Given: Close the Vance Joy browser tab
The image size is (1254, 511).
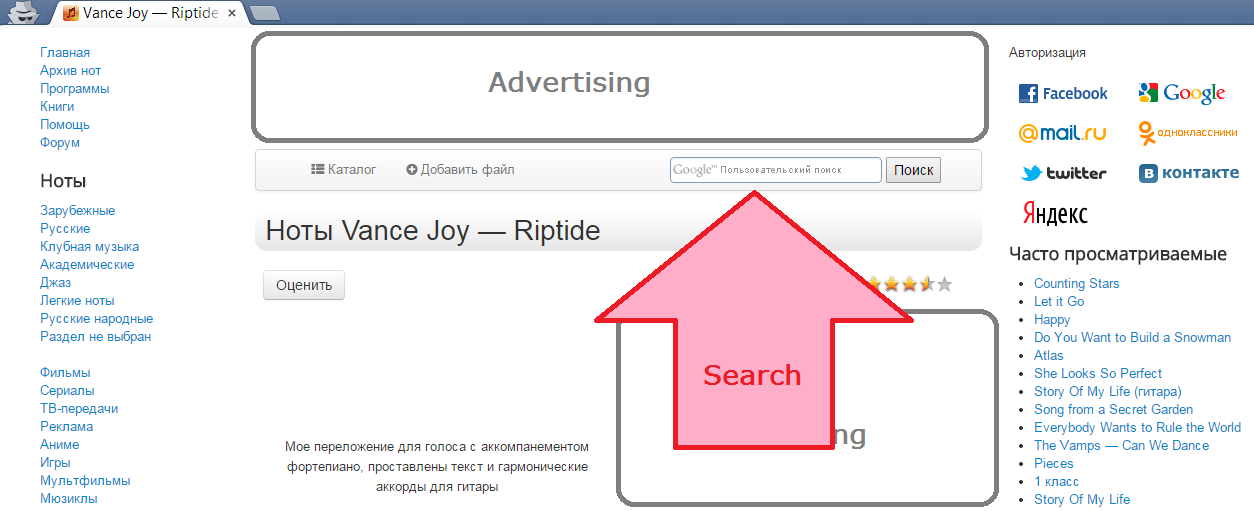Looking at the screenshot, I should (233, 14).
